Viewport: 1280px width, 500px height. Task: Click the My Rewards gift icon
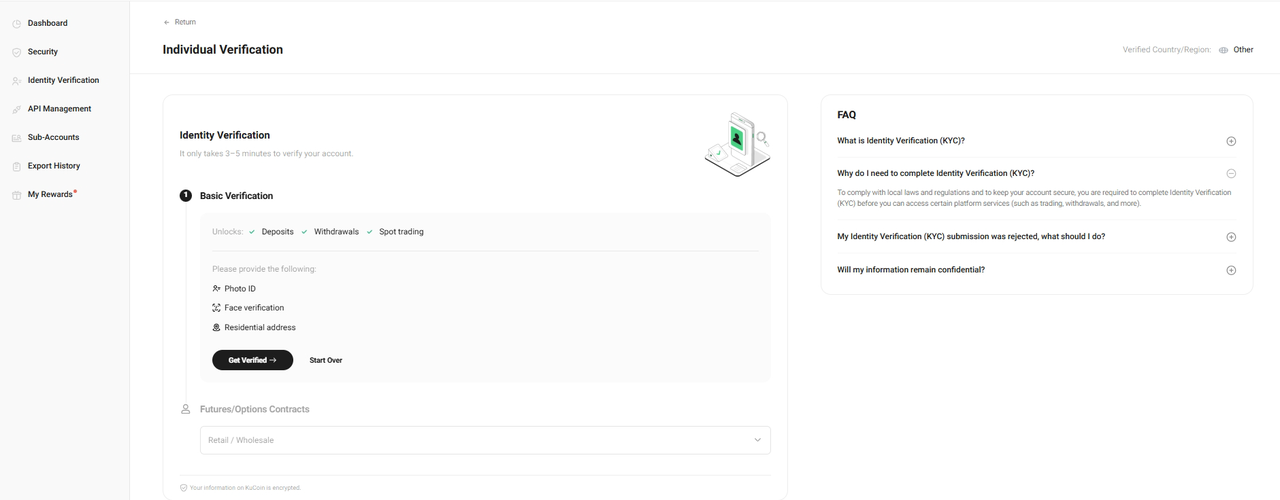tap(16, 195)
